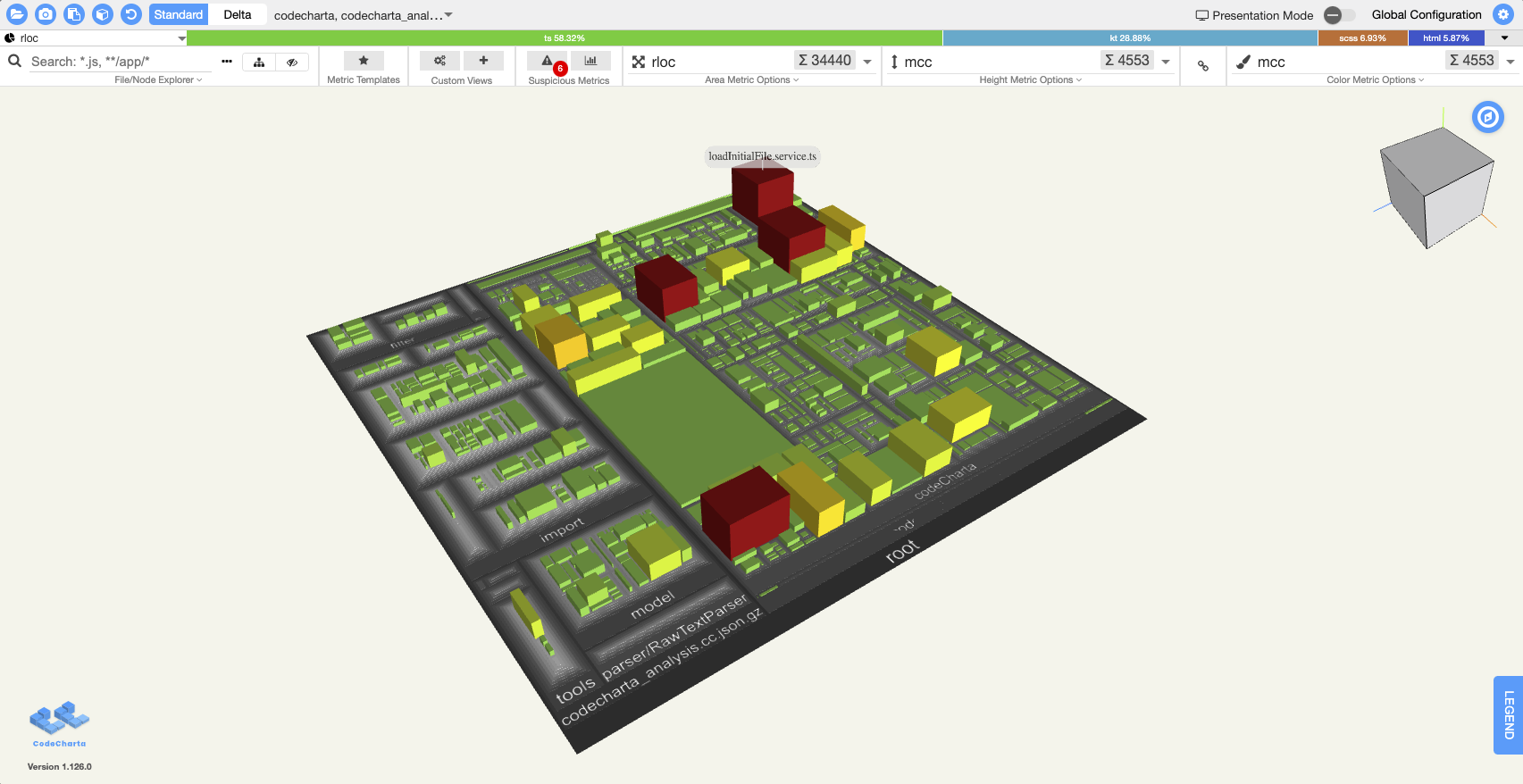1523x784 pixels.
Task: Open the LEGEND side panel
Action: point(1509,715)
